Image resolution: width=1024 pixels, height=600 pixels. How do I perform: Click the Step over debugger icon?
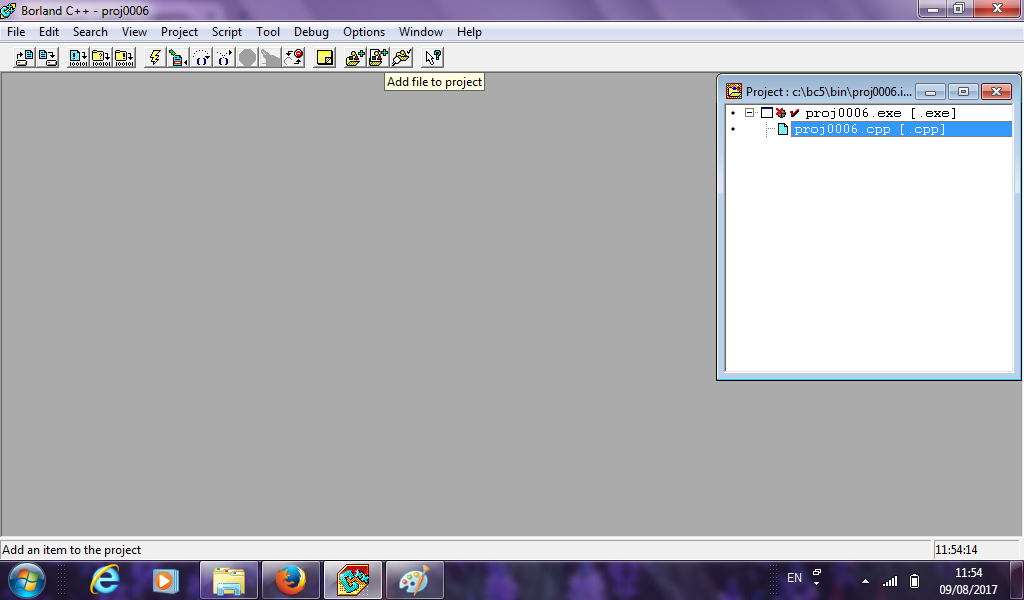(201, 57)
